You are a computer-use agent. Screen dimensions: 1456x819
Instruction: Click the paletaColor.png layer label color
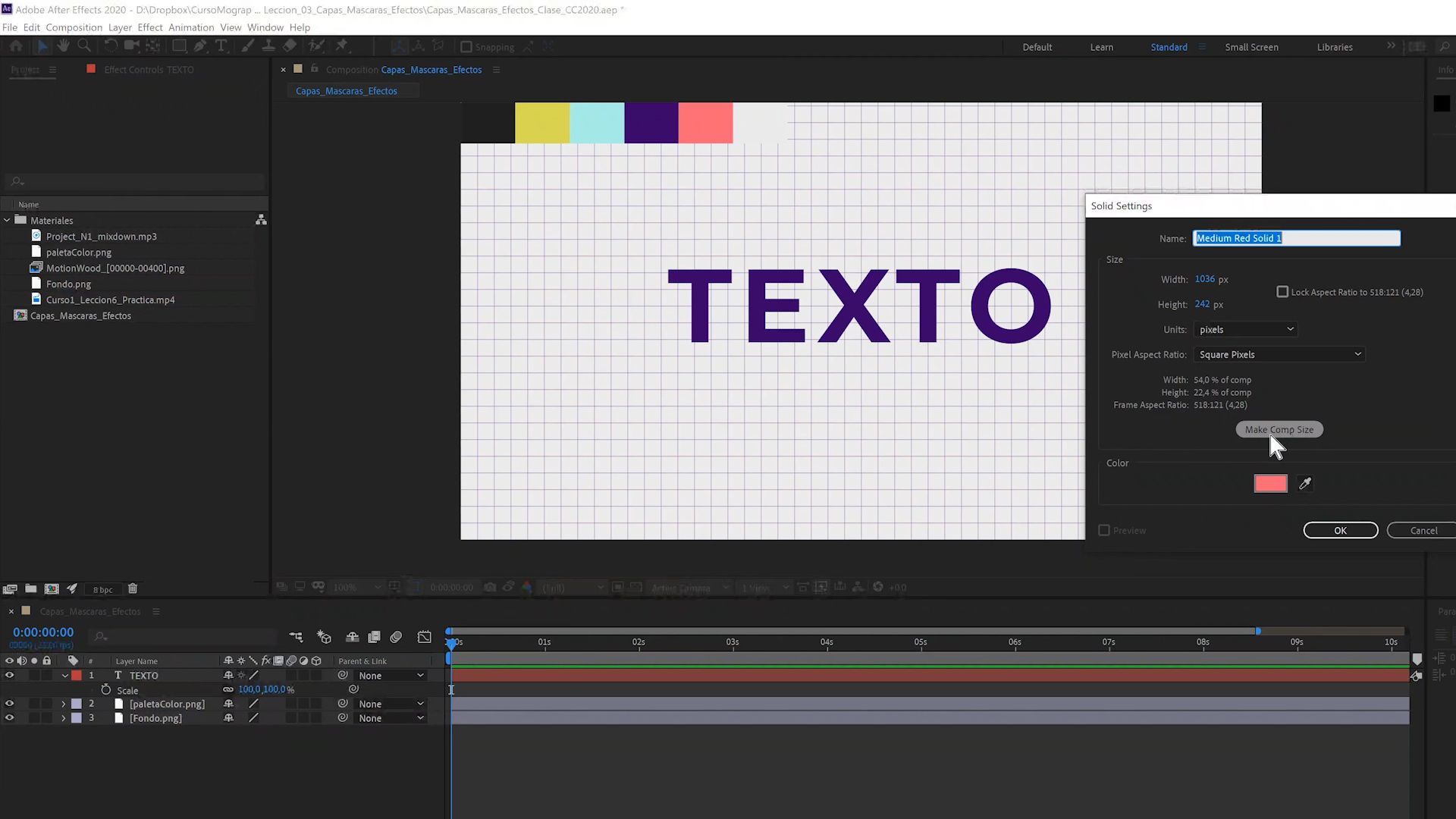[x=77, y=704]
